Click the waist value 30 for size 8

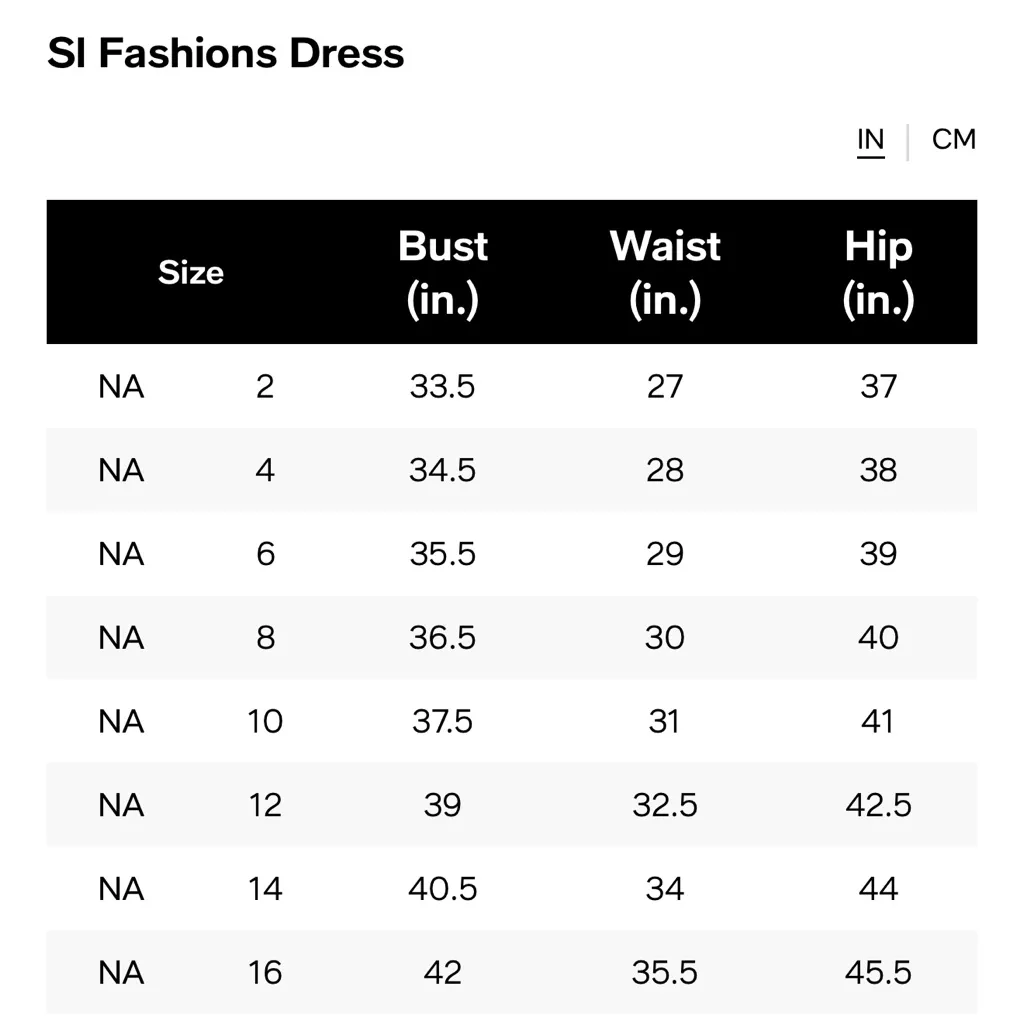click(x=665, y=638)
